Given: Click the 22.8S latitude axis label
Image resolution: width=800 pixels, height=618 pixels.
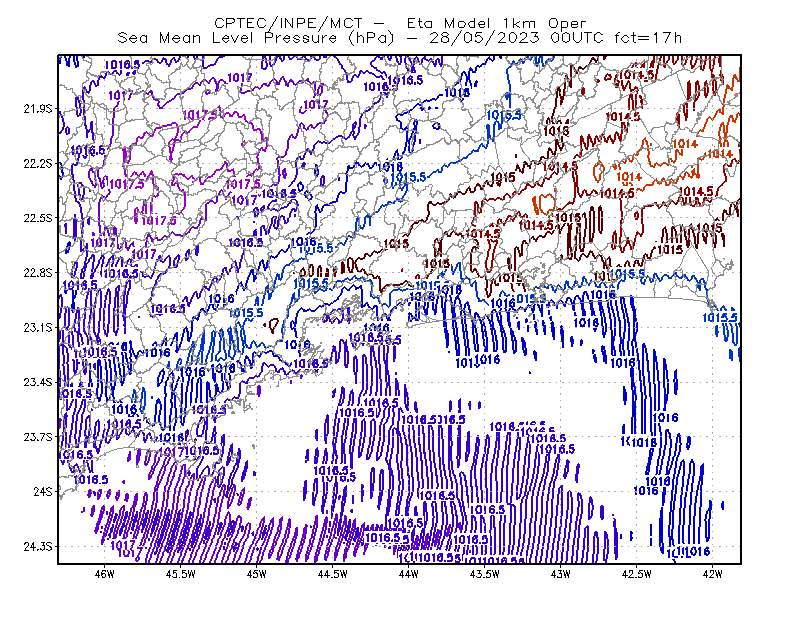Looking at the screenshot, I should pyautogui.click(x=38, y=273).
